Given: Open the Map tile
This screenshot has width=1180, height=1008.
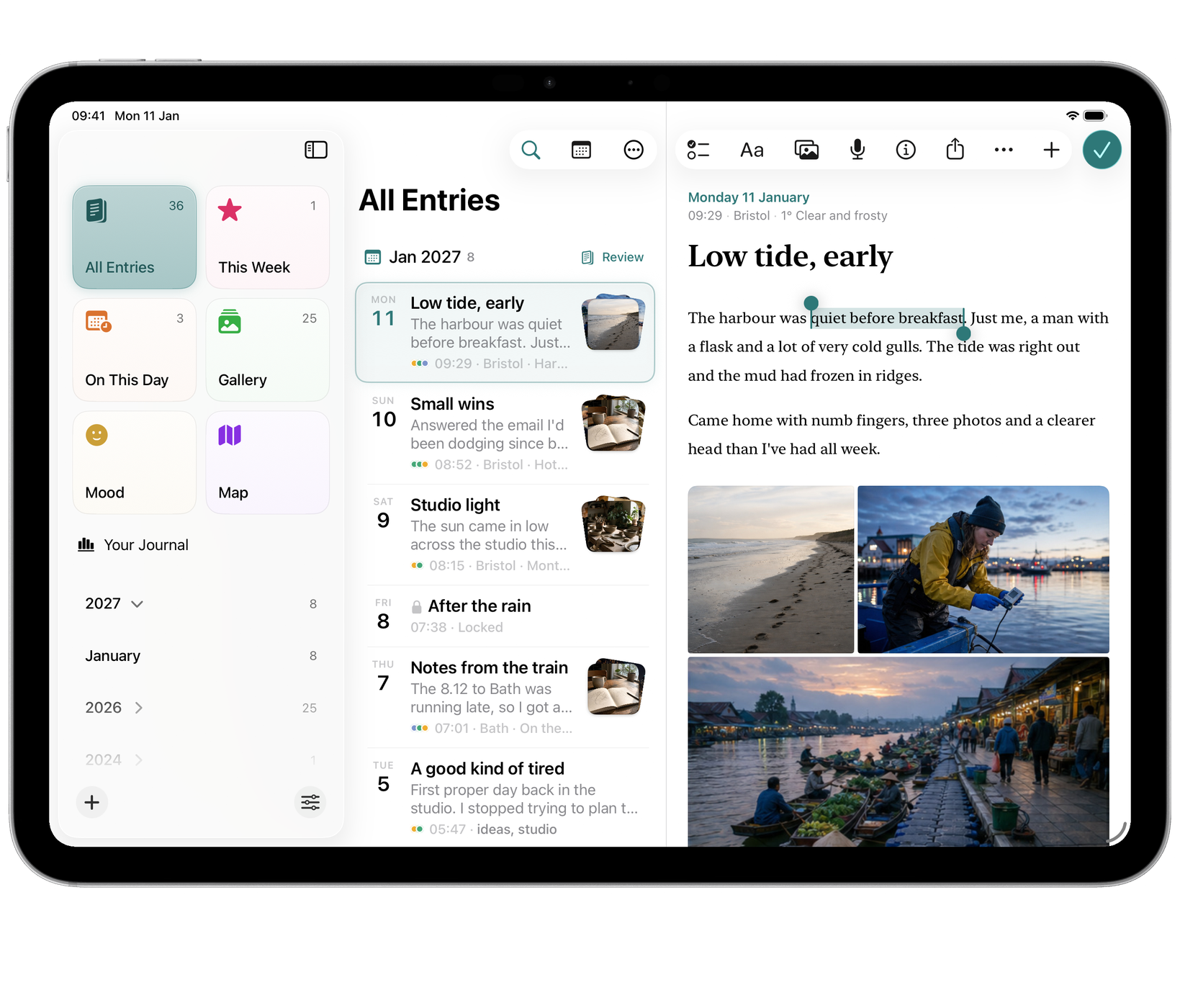Looking at the screenshot, I should click(x=268, y=462).
